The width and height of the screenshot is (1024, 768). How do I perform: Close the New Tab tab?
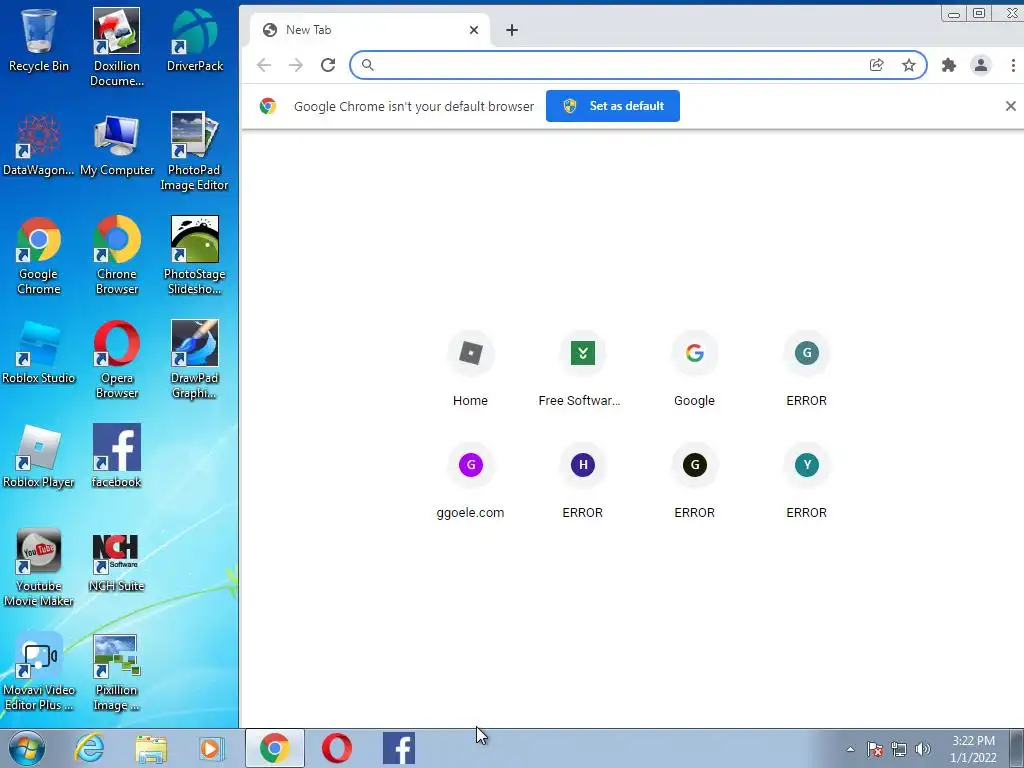(474, 30)
